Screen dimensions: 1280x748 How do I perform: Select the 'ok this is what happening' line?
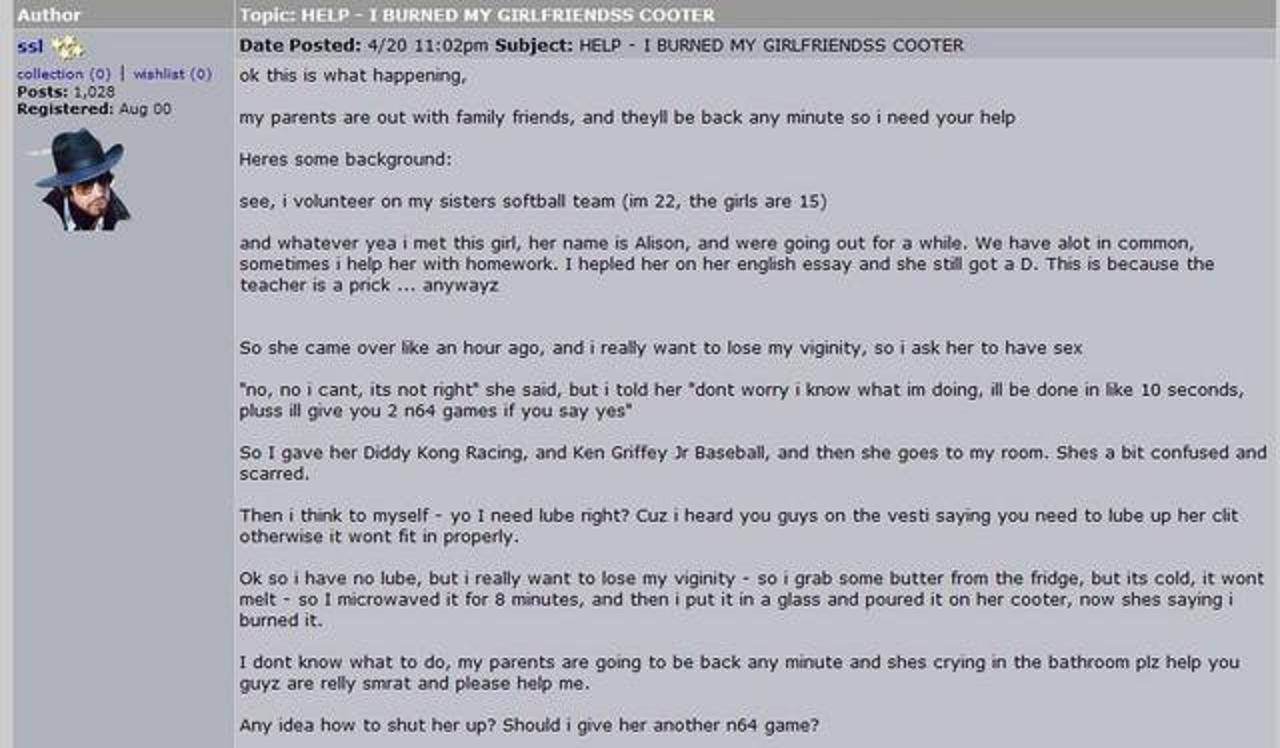click(353, 75)
